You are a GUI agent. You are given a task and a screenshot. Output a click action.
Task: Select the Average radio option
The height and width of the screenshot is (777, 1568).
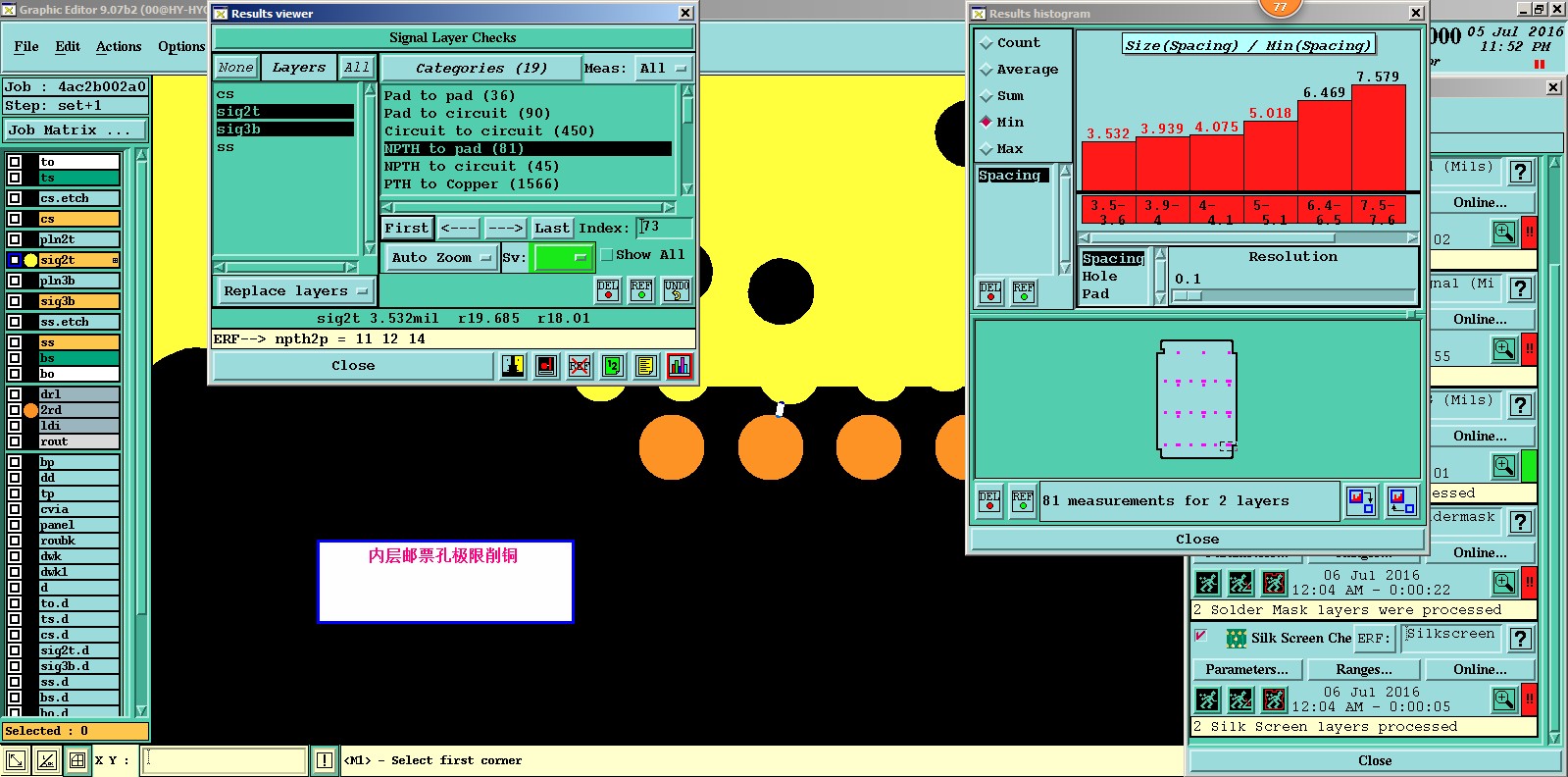[x=986, y=70]
